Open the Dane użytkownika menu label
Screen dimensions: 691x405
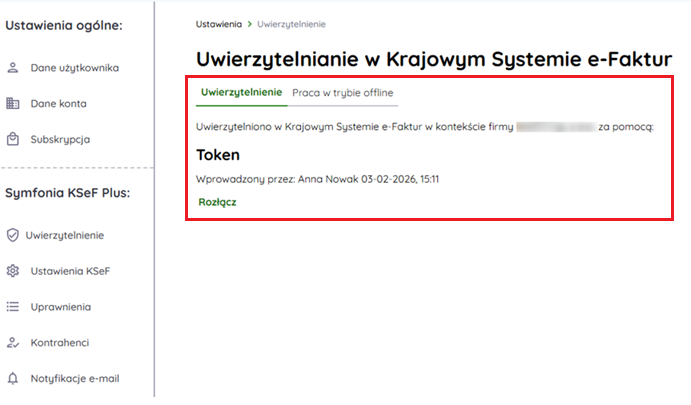pos(75,68)
